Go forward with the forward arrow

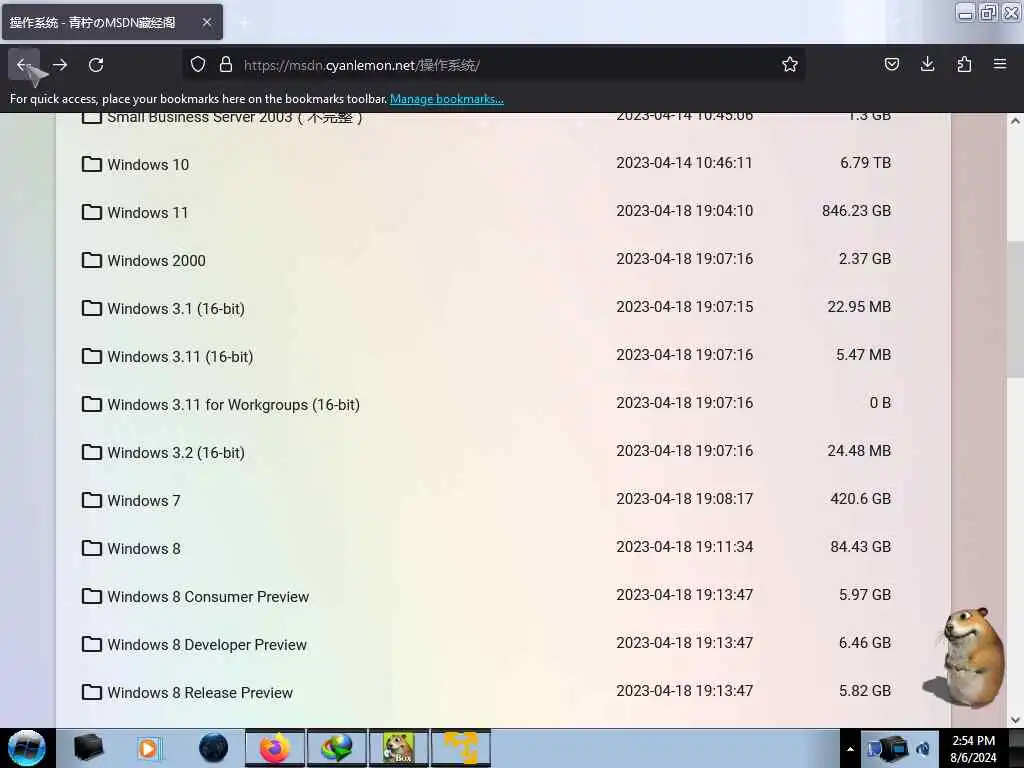[x=60, y=65]
